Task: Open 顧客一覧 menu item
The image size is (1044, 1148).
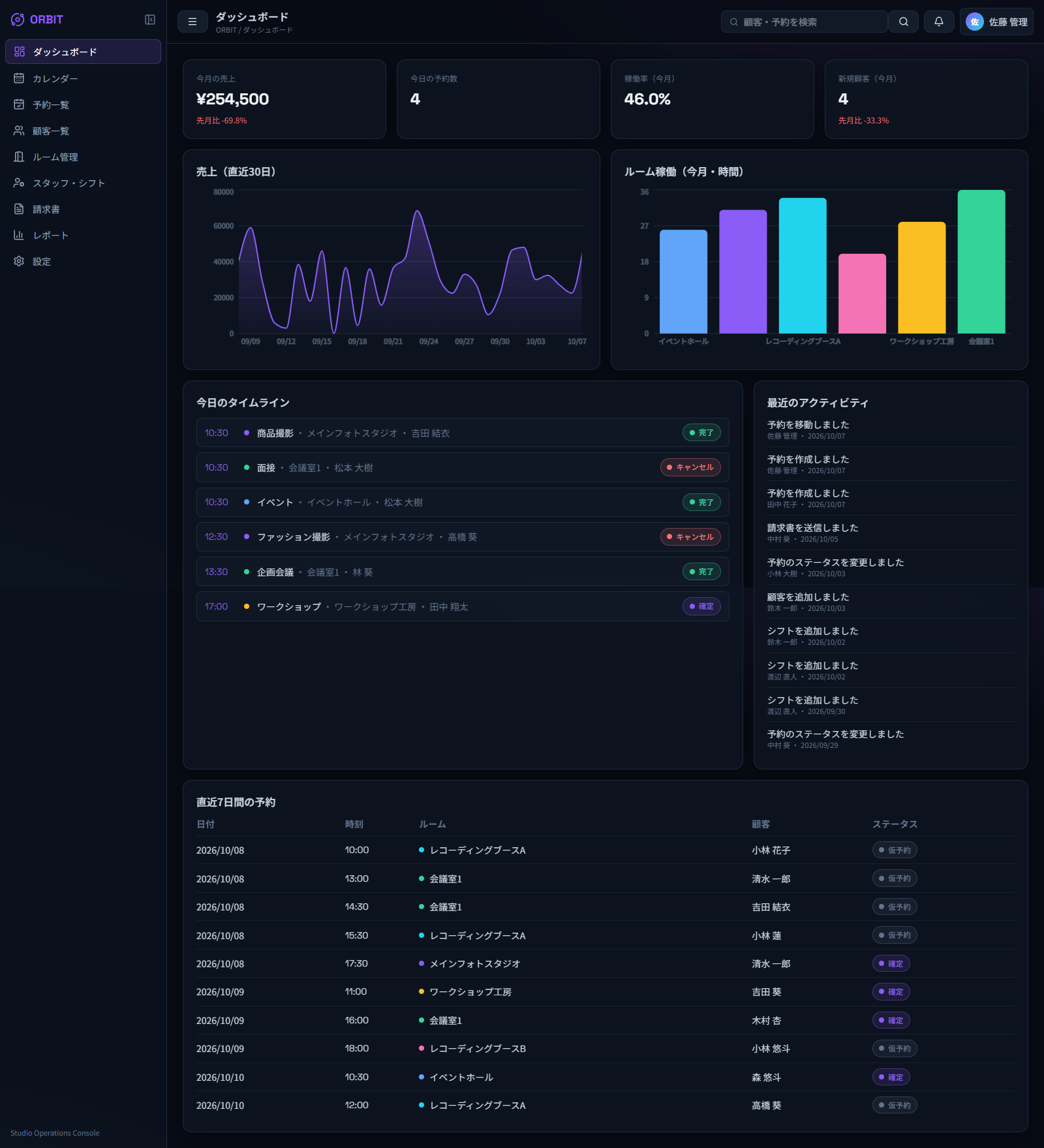Action: (x=83, y=131)
